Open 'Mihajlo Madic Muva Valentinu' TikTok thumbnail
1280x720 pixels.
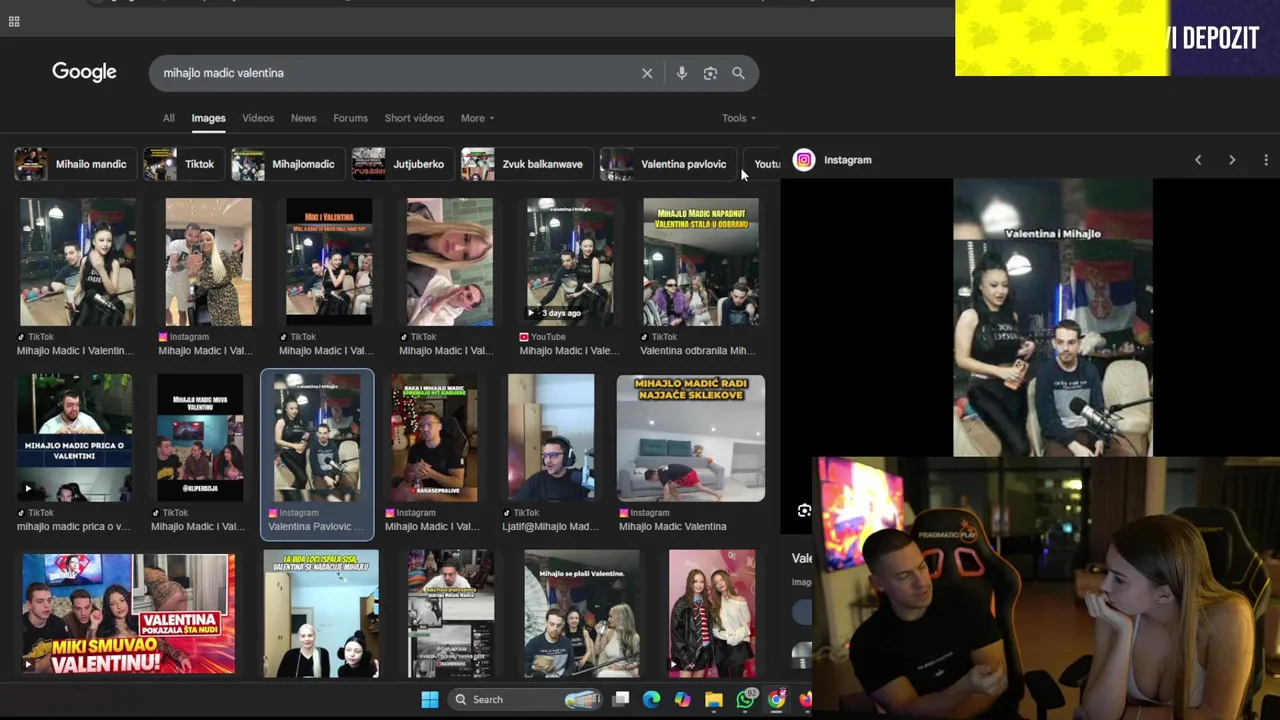[199, 438]
